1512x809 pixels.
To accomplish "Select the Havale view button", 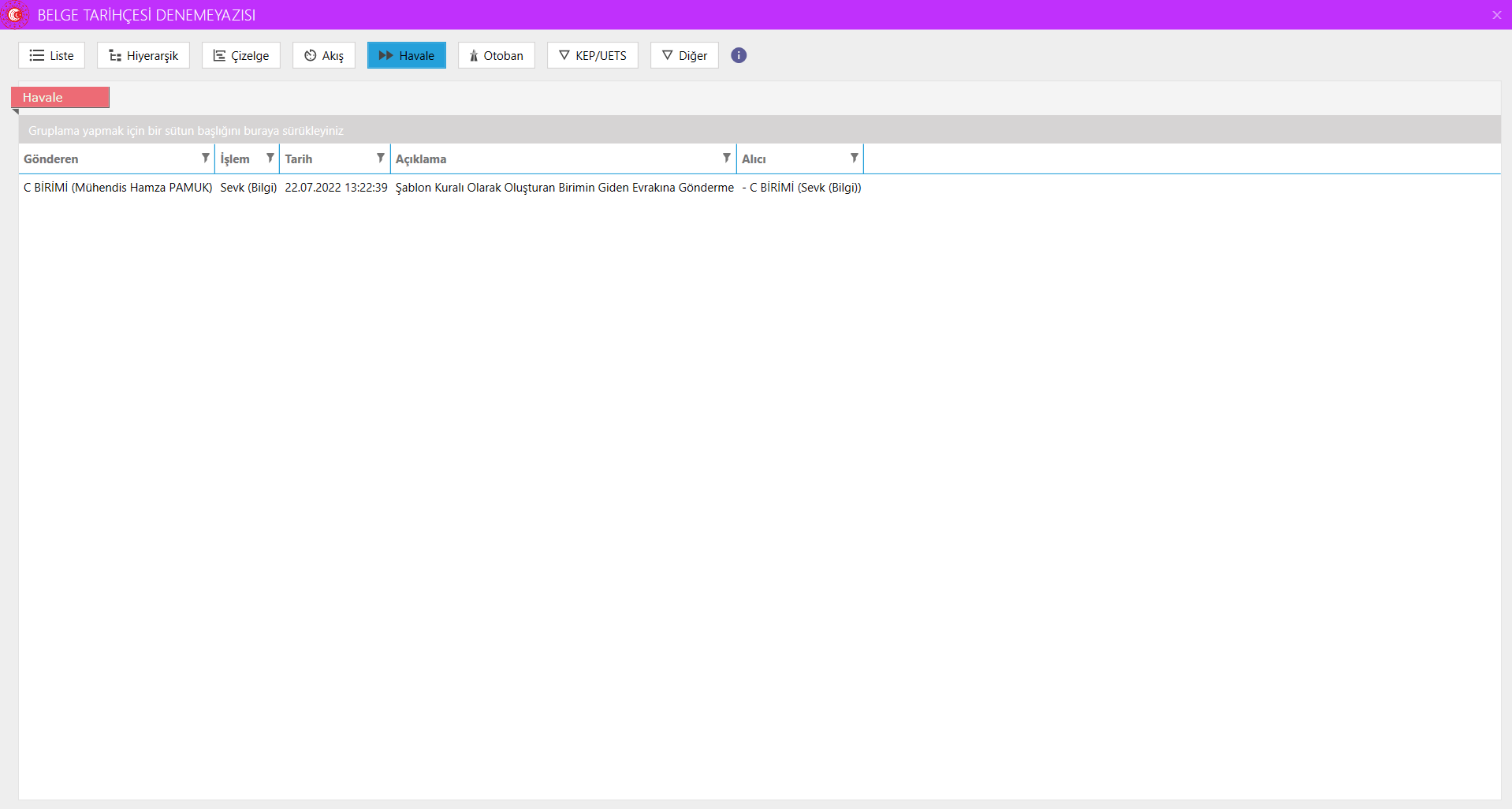I will [407, 55].
